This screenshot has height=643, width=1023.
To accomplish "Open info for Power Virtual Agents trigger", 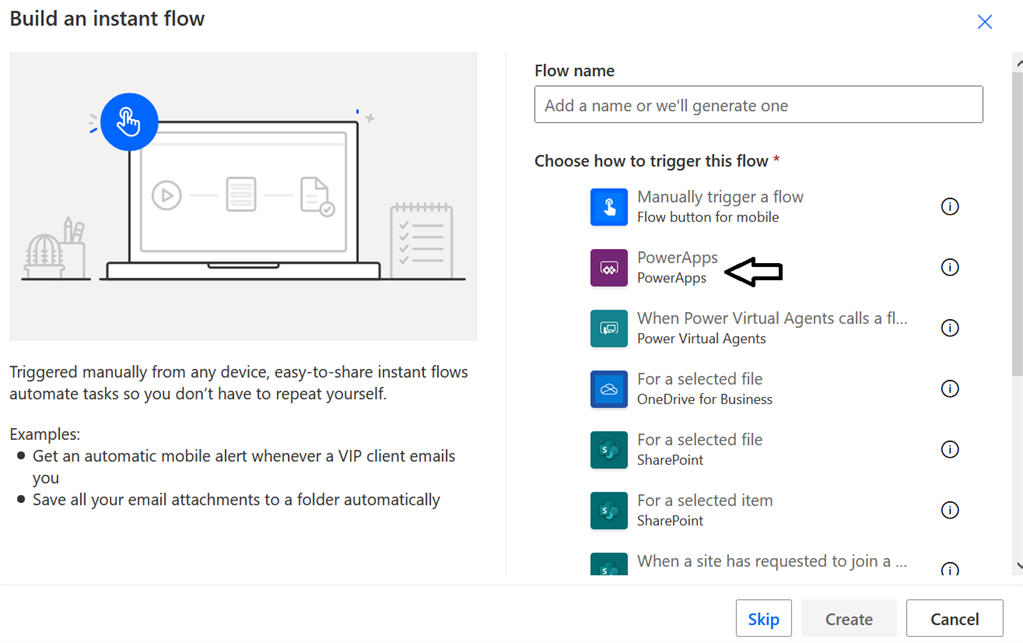I will (x=950, y=327).
